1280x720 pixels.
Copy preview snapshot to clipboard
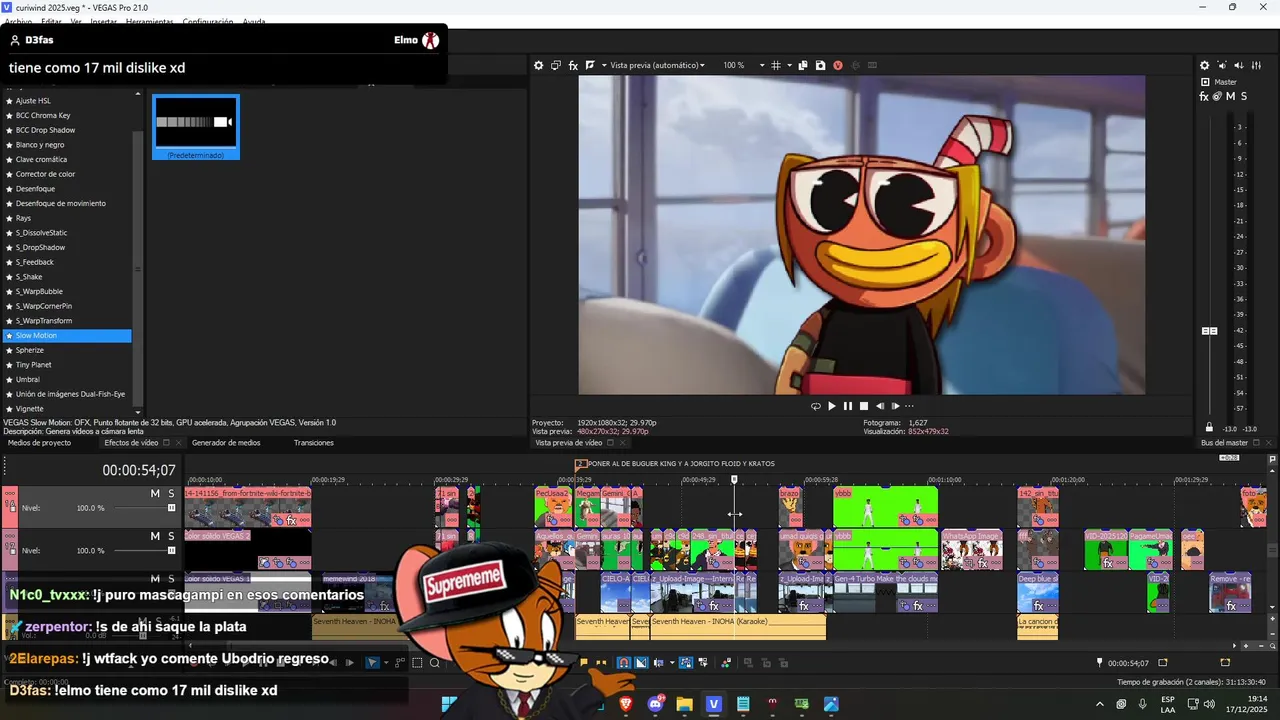(803, 65)
